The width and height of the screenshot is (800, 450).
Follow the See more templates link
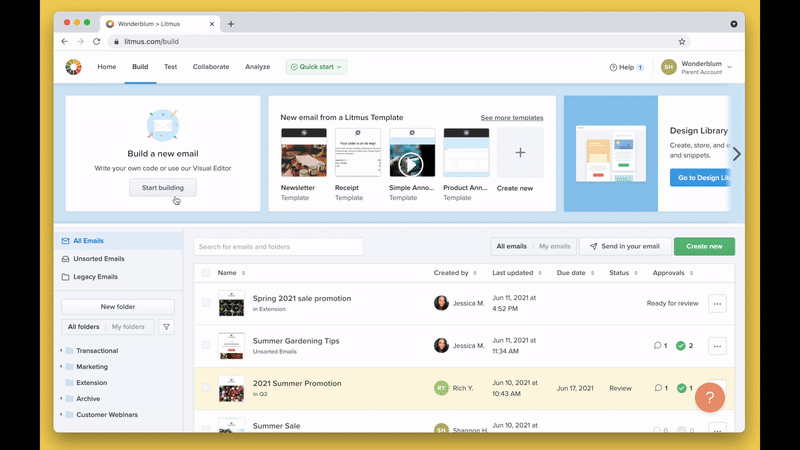(512, 118)
